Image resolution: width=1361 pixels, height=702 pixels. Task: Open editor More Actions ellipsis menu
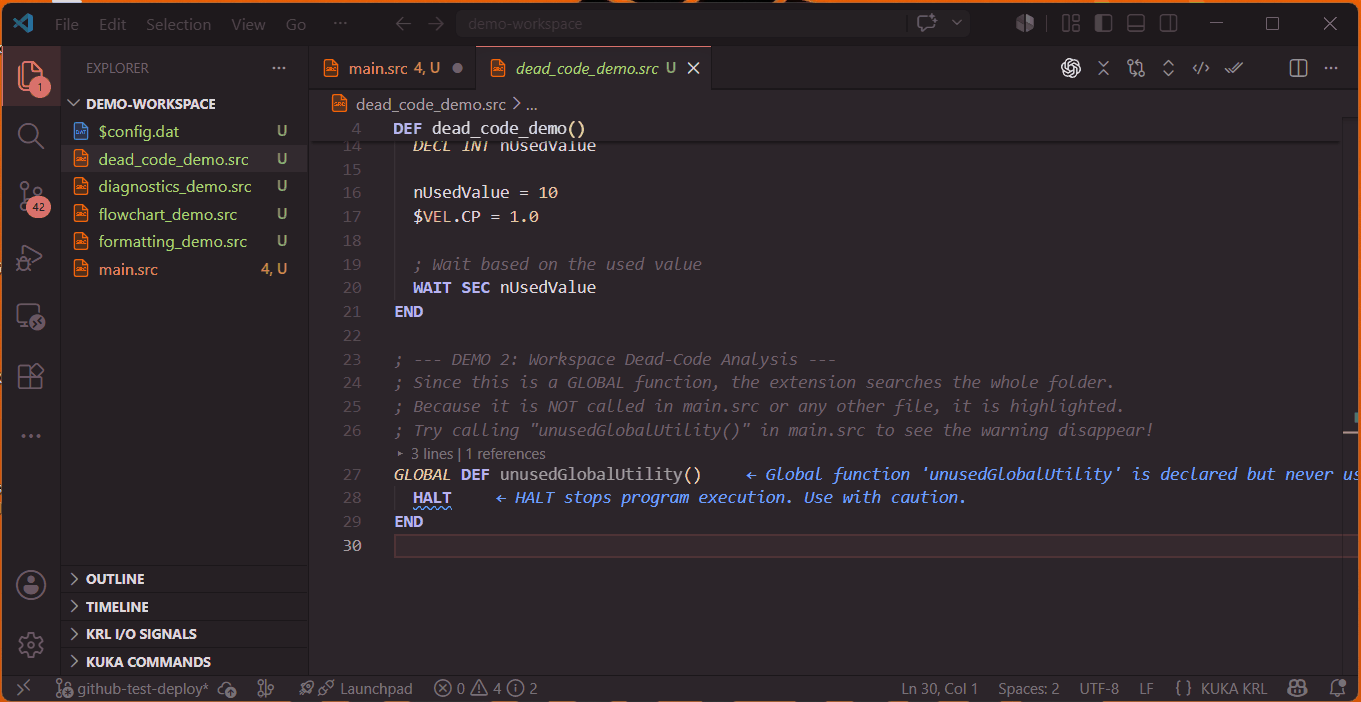[x=1331, y=68]
